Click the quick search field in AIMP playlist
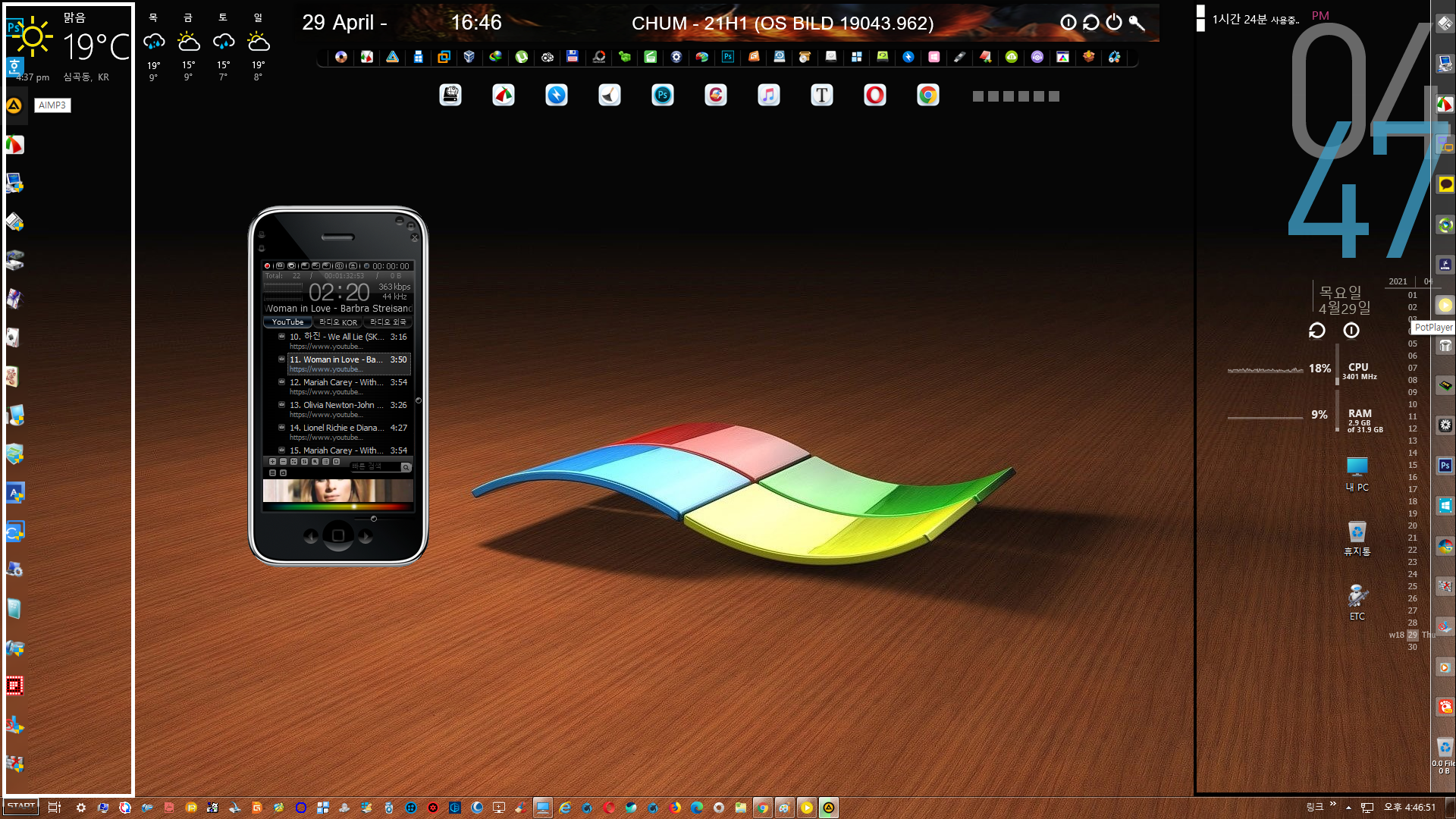This screenshot has height=819, width=1456. click(375, 466)
